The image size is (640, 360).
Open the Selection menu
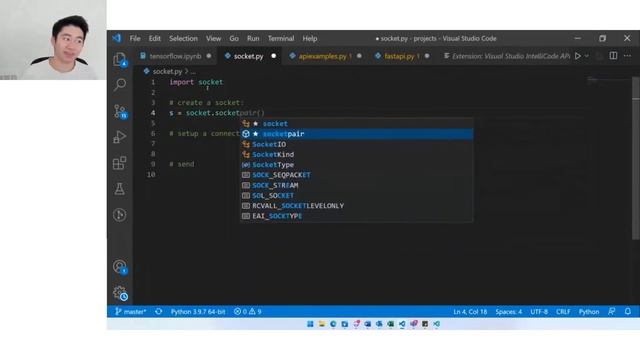point(183,38)
